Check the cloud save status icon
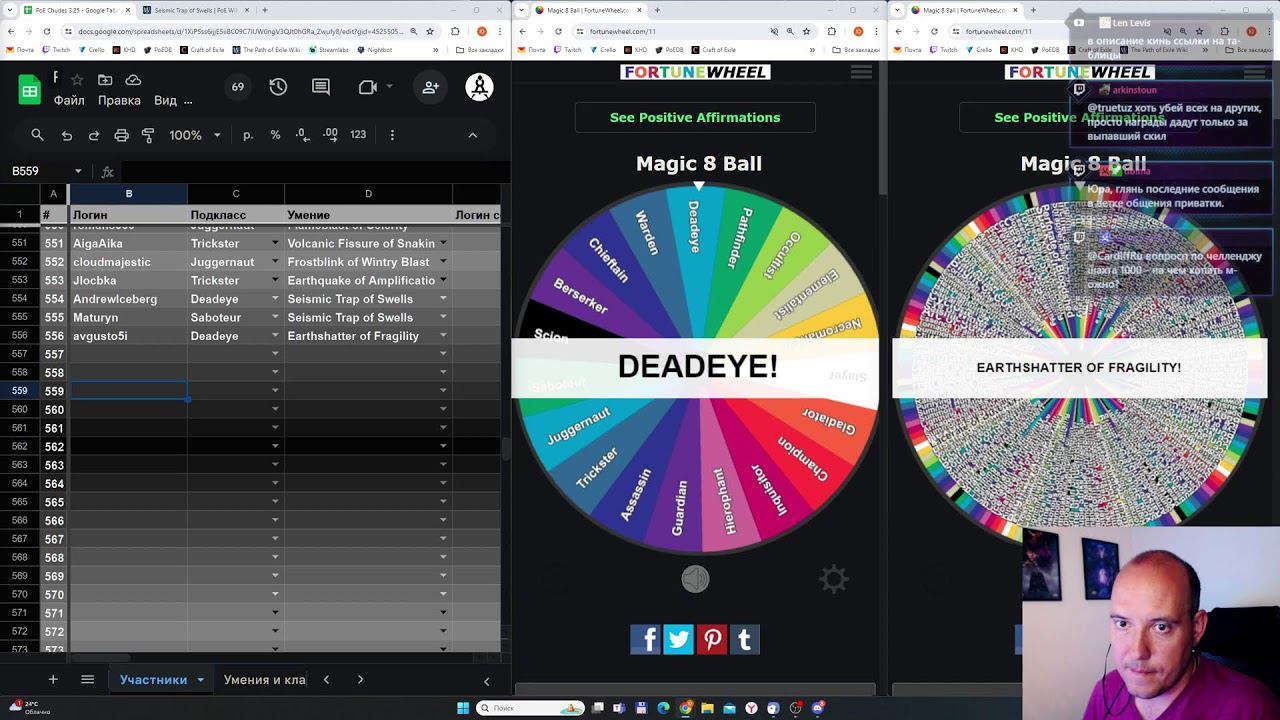The height and width of the screenshot is (720, 1280). pos(133,80)
